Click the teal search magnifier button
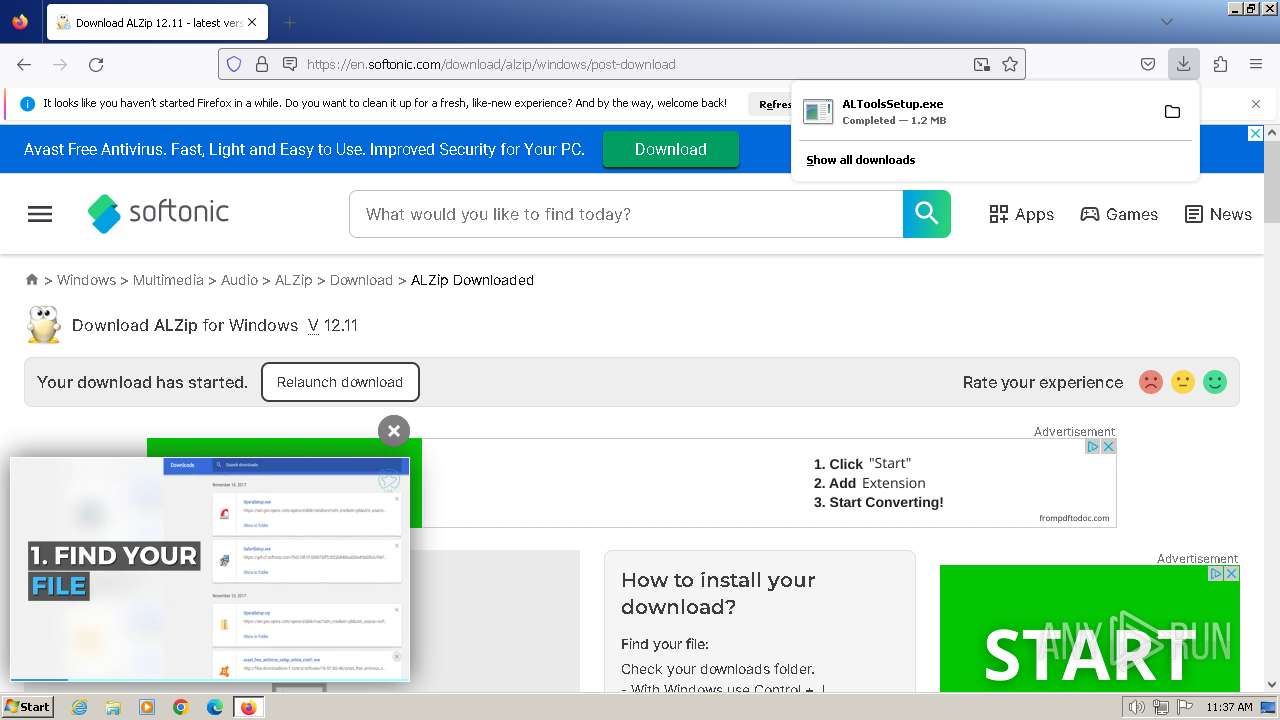This screenshot has height=720, width=1280. 927,214
